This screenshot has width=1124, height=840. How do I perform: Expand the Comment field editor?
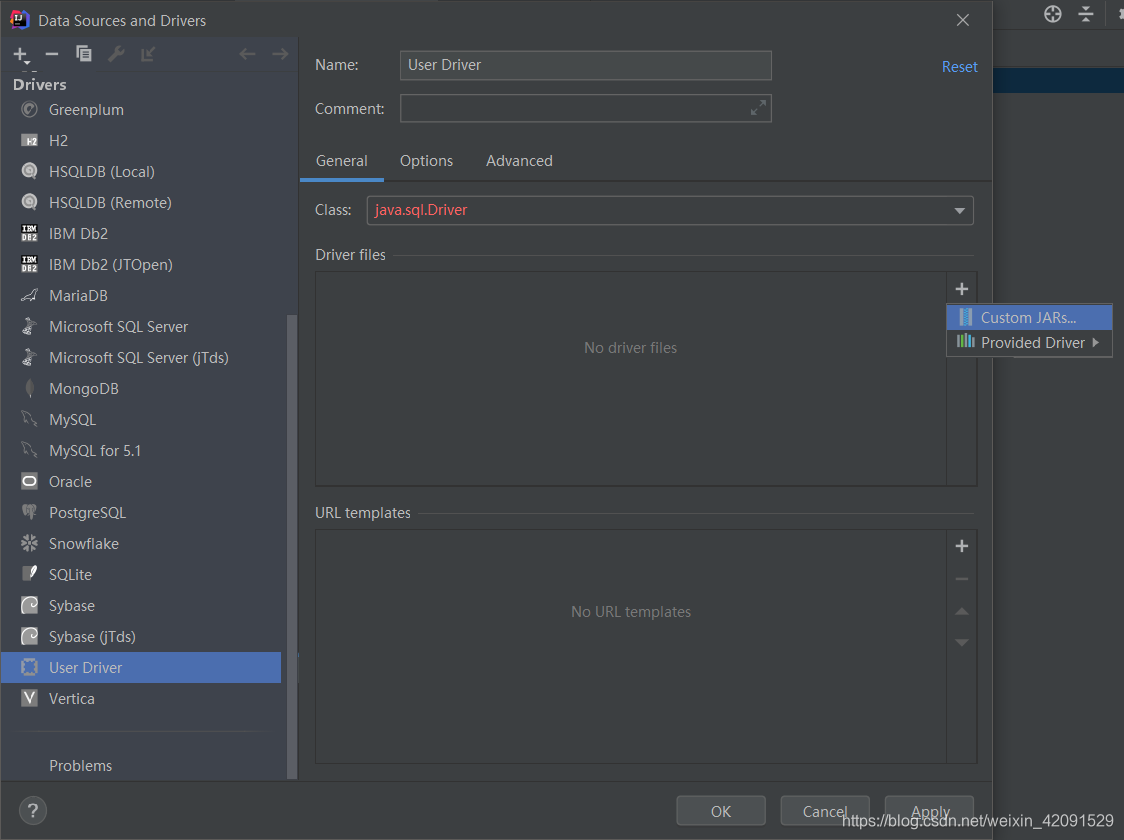(758, 108)
